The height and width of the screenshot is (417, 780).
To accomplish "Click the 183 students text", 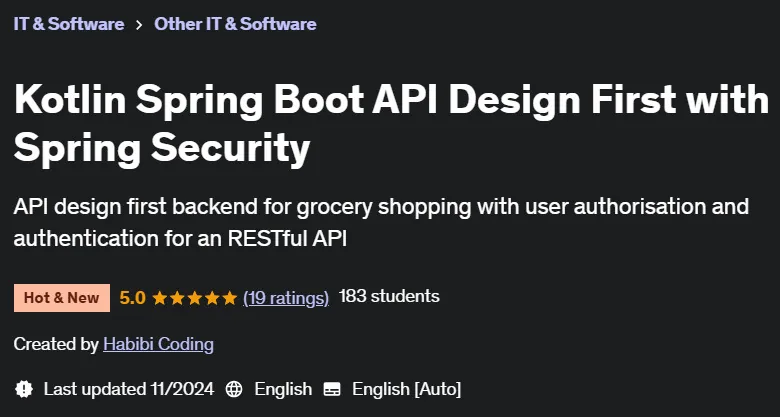I will (x=389, y=296).
